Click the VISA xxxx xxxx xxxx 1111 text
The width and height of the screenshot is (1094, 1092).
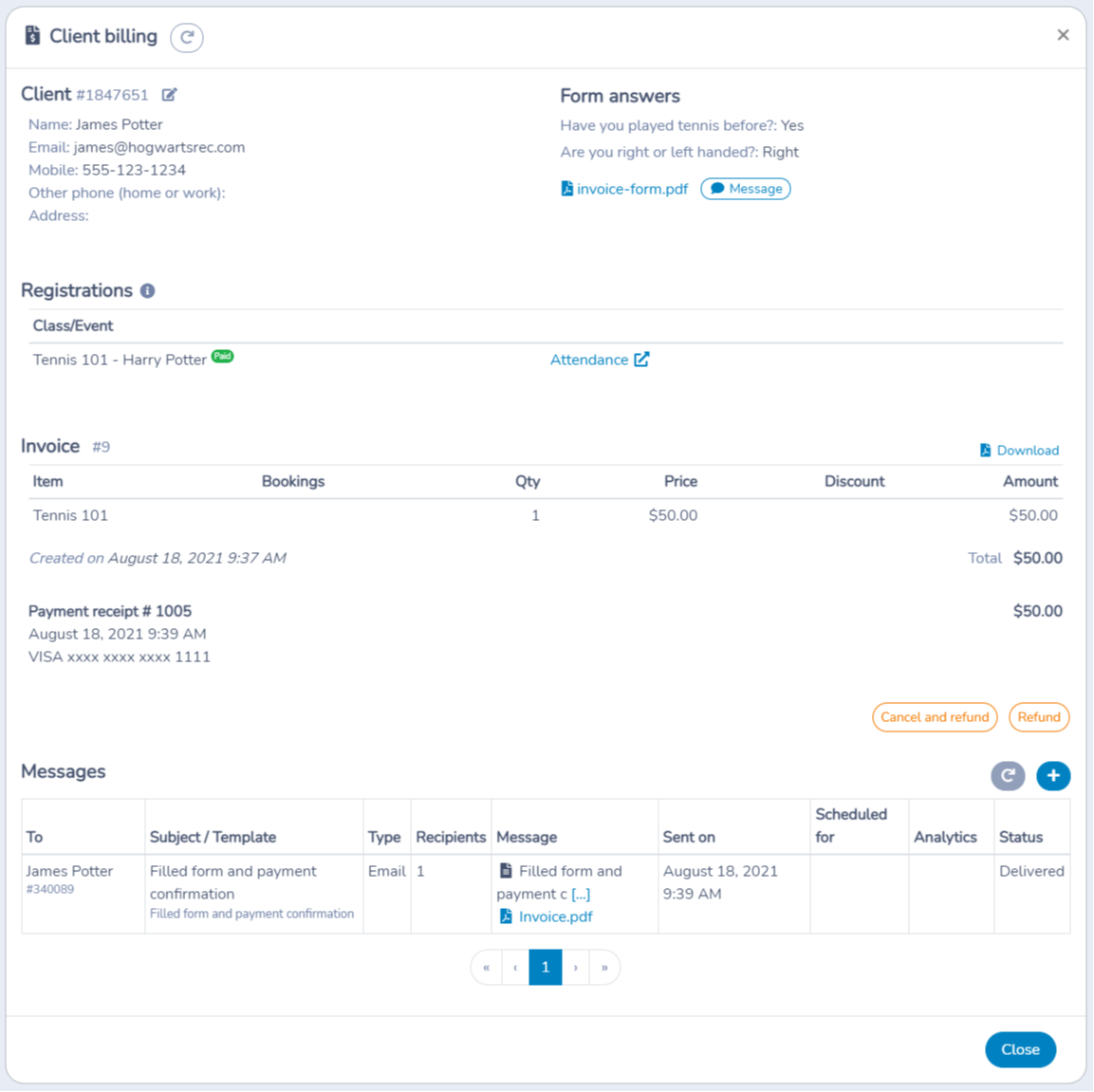pyautogui.click(x=120, y=657)
